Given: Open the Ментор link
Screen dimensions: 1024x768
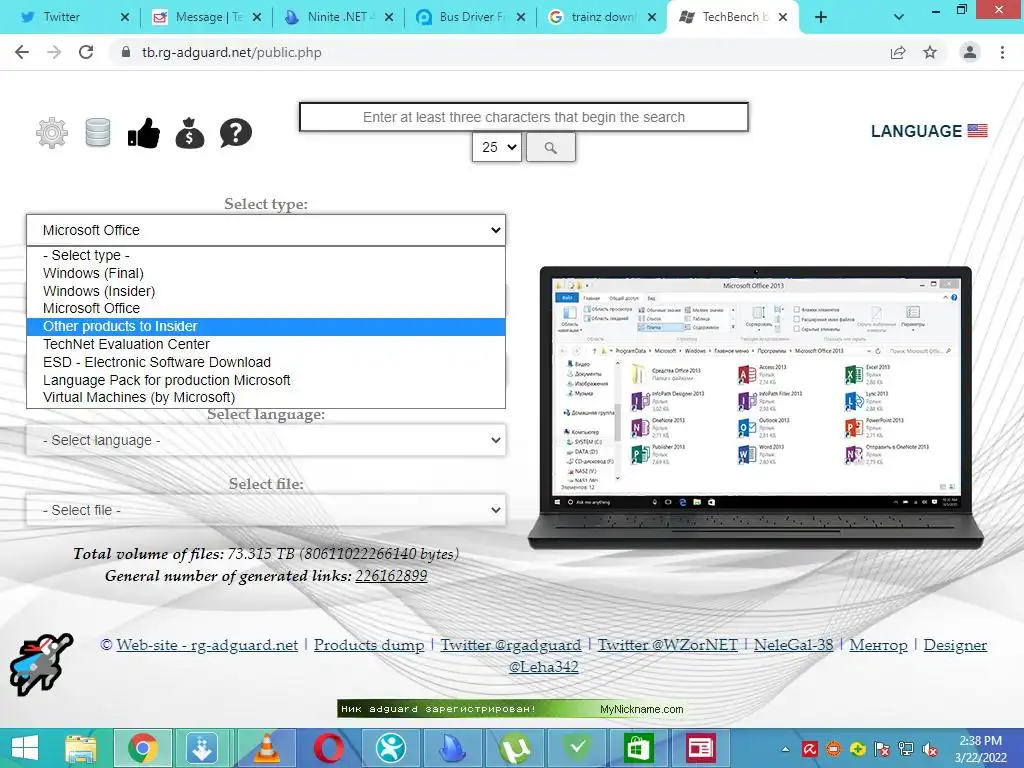Looking at the screenshot, I should pos(878,645).
